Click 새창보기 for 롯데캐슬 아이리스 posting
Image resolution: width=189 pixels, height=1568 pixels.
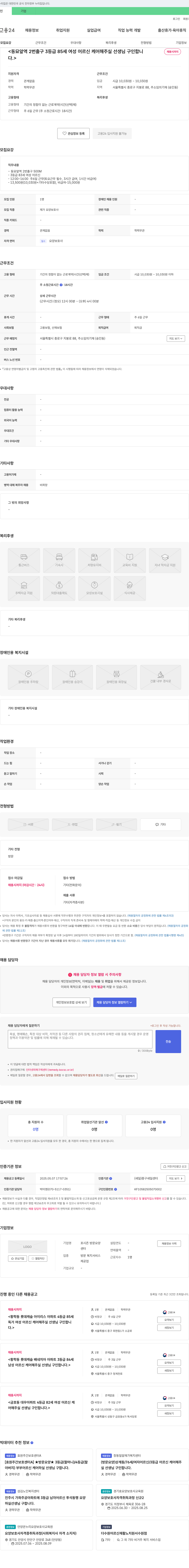[x=169, y=1328]
